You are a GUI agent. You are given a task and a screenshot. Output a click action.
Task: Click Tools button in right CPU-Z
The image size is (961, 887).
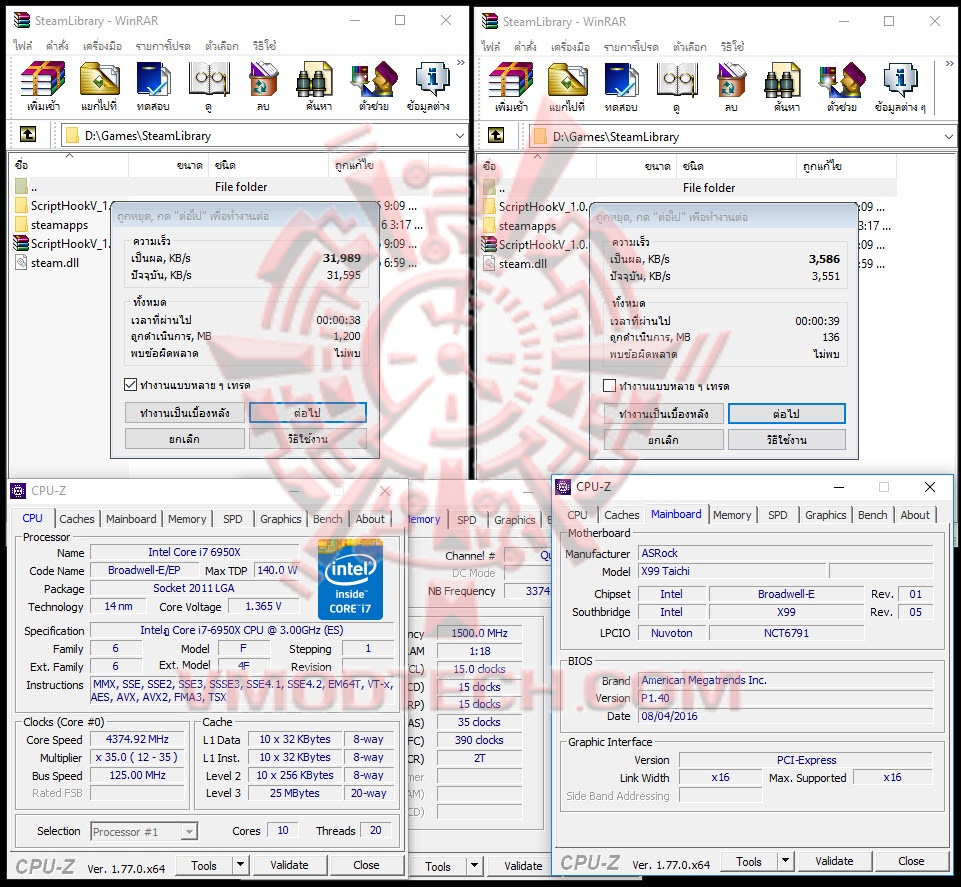pos(748,861)
